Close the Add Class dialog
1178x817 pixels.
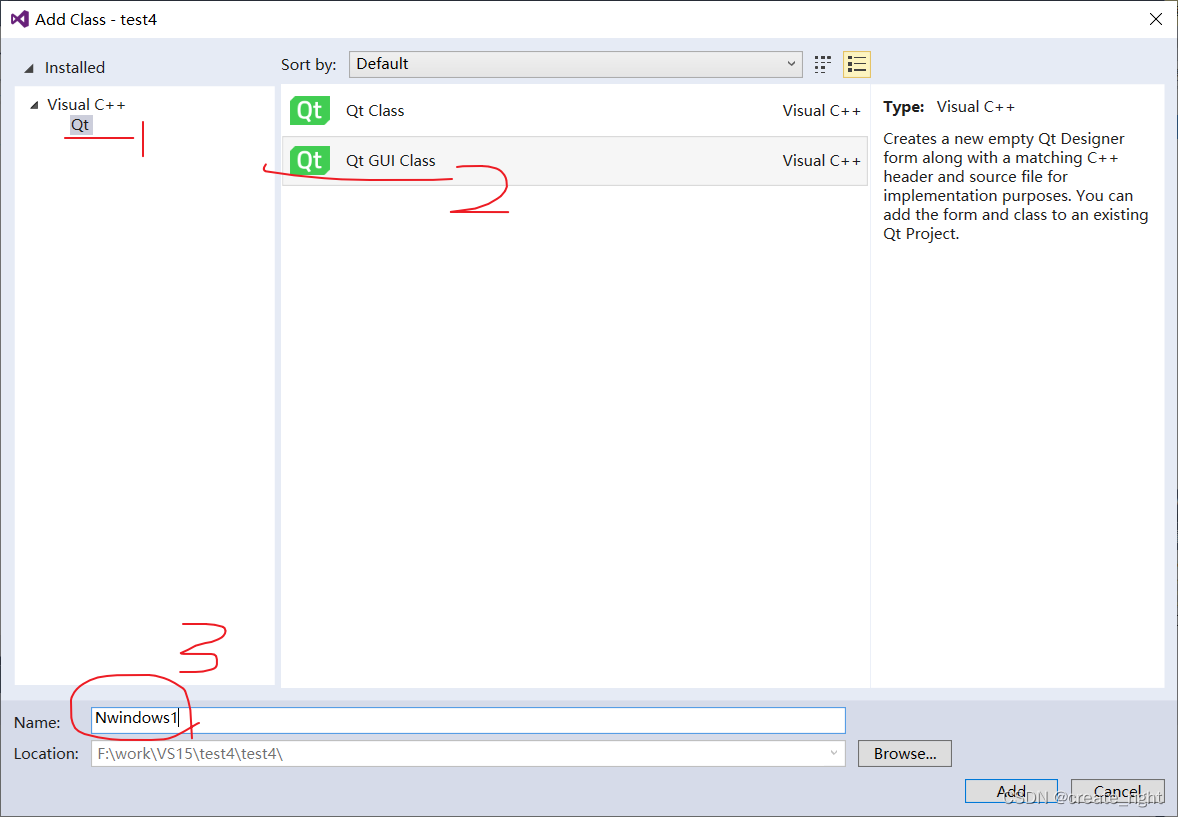click(x=1155, y=20)
